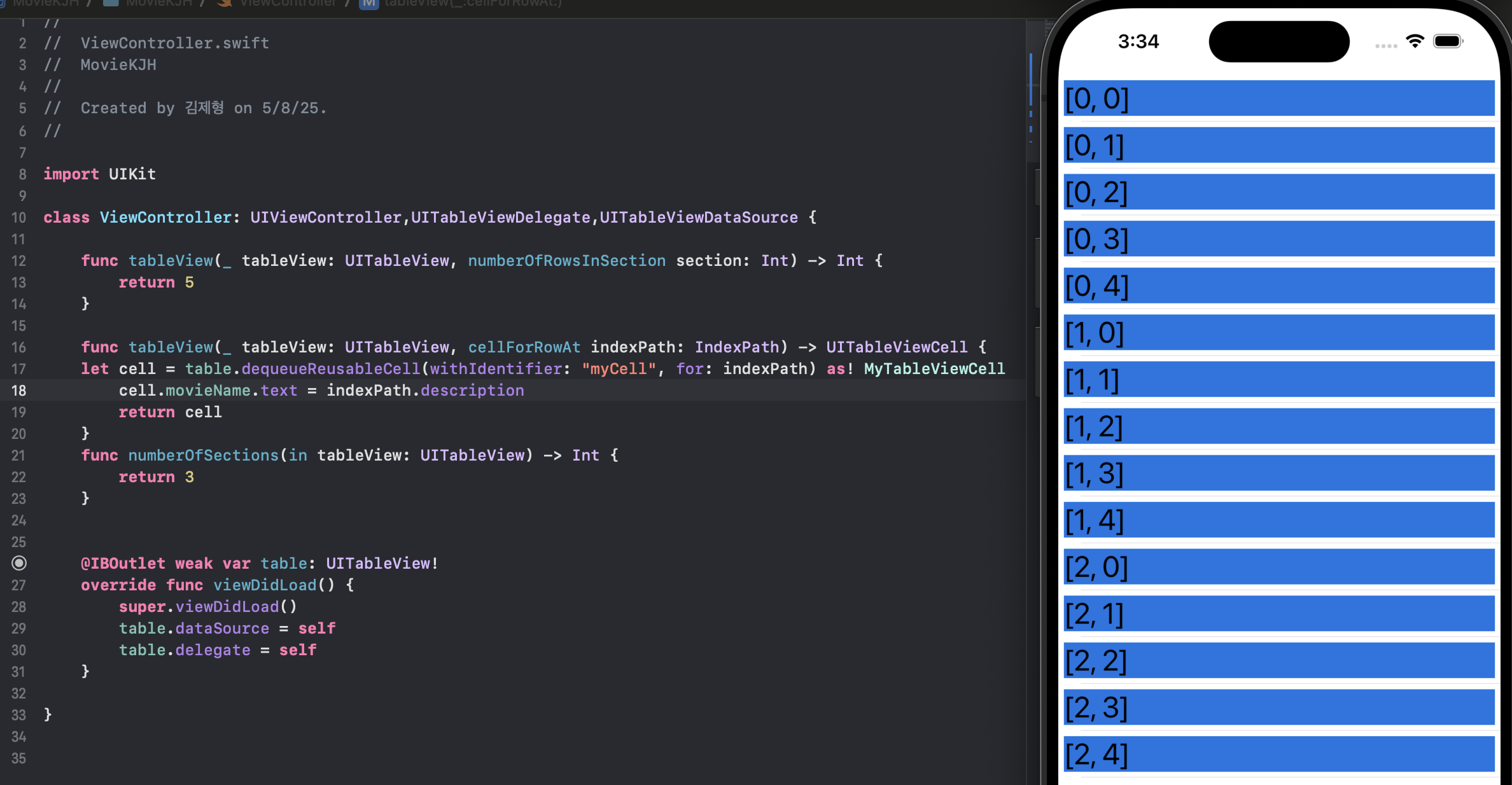Click the minimap scroll indicator beside editor
Screen dimensions: 1512x785
click(x=1031, y=83)
